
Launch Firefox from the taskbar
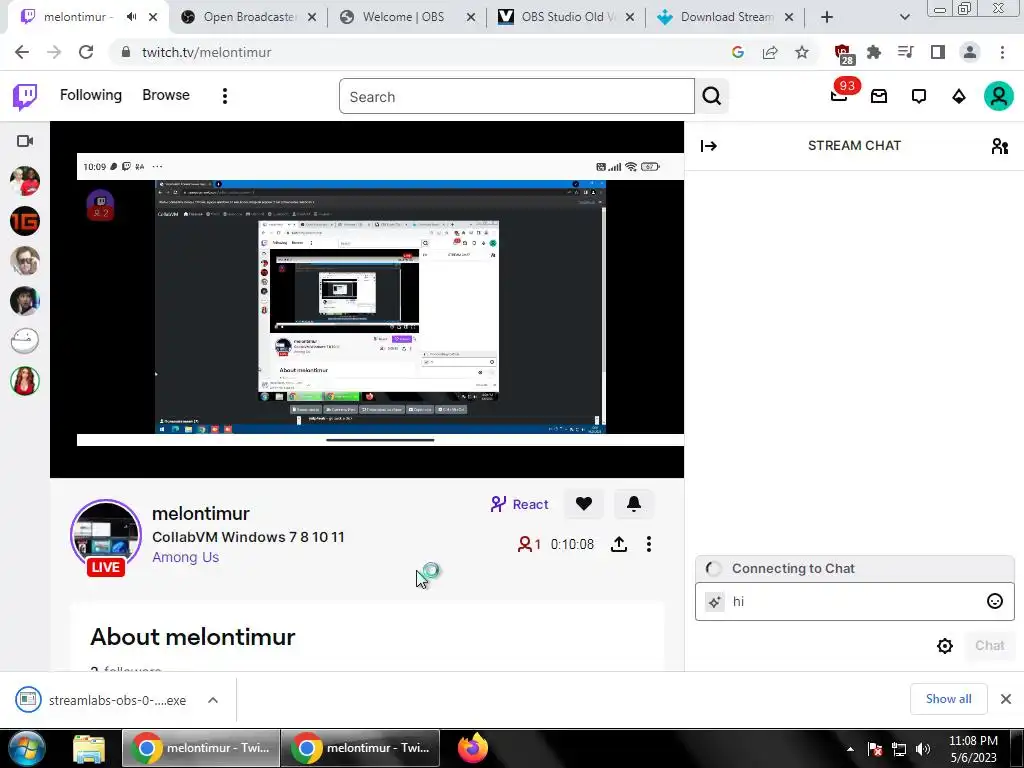click(472, 748)
